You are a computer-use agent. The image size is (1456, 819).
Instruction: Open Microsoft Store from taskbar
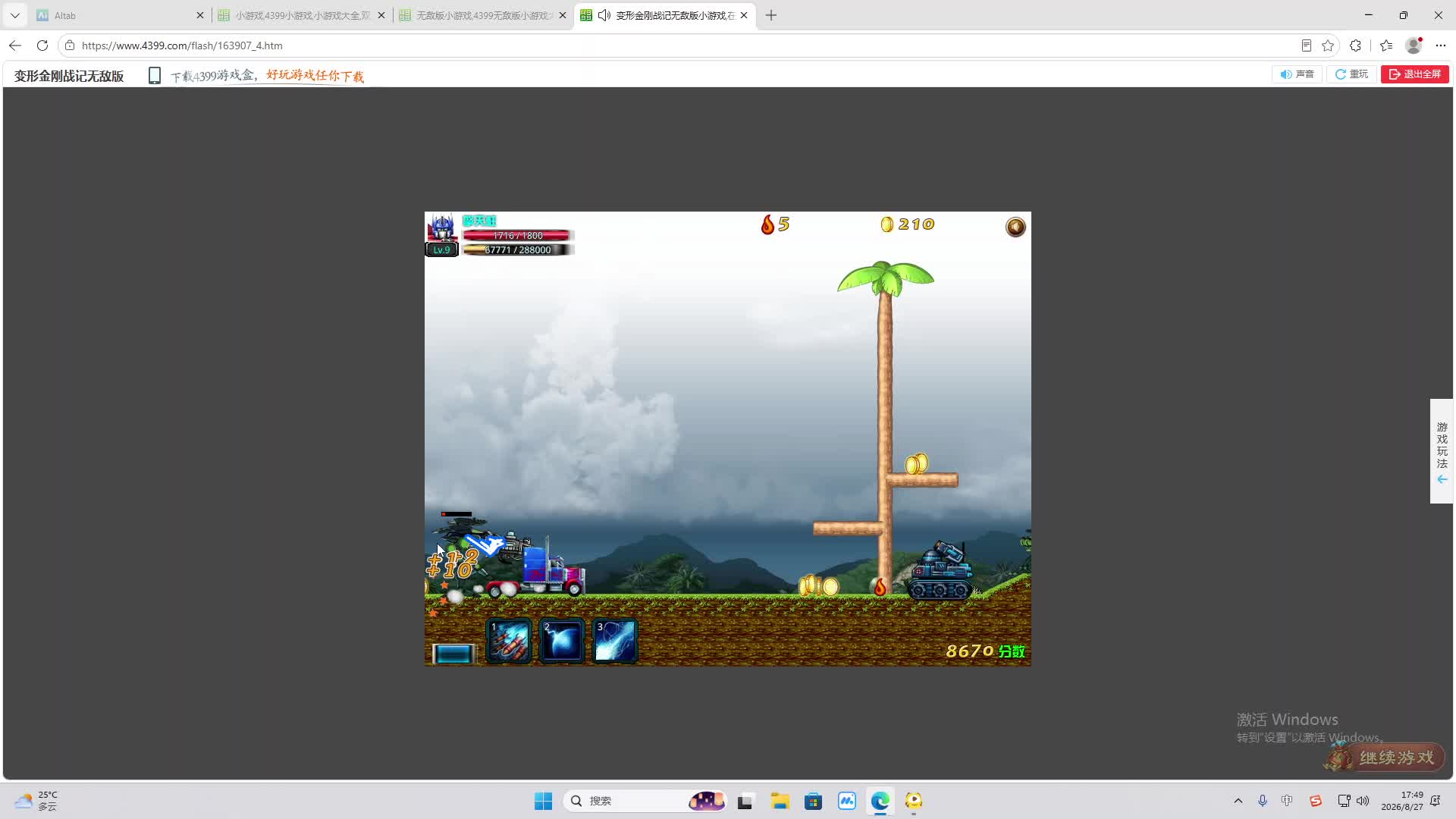tap(813, 801)
